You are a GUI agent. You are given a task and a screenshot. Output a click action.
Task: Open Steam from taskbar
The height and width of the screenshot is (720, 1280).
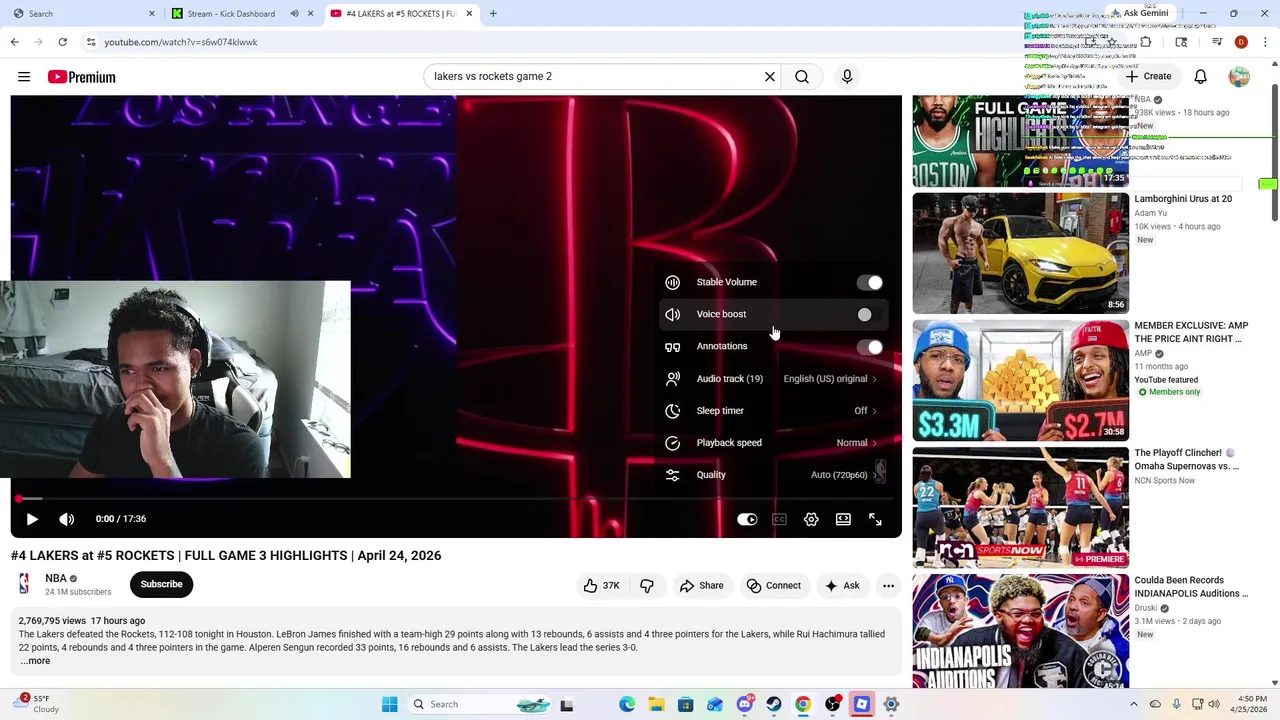(x=774, y=704)
